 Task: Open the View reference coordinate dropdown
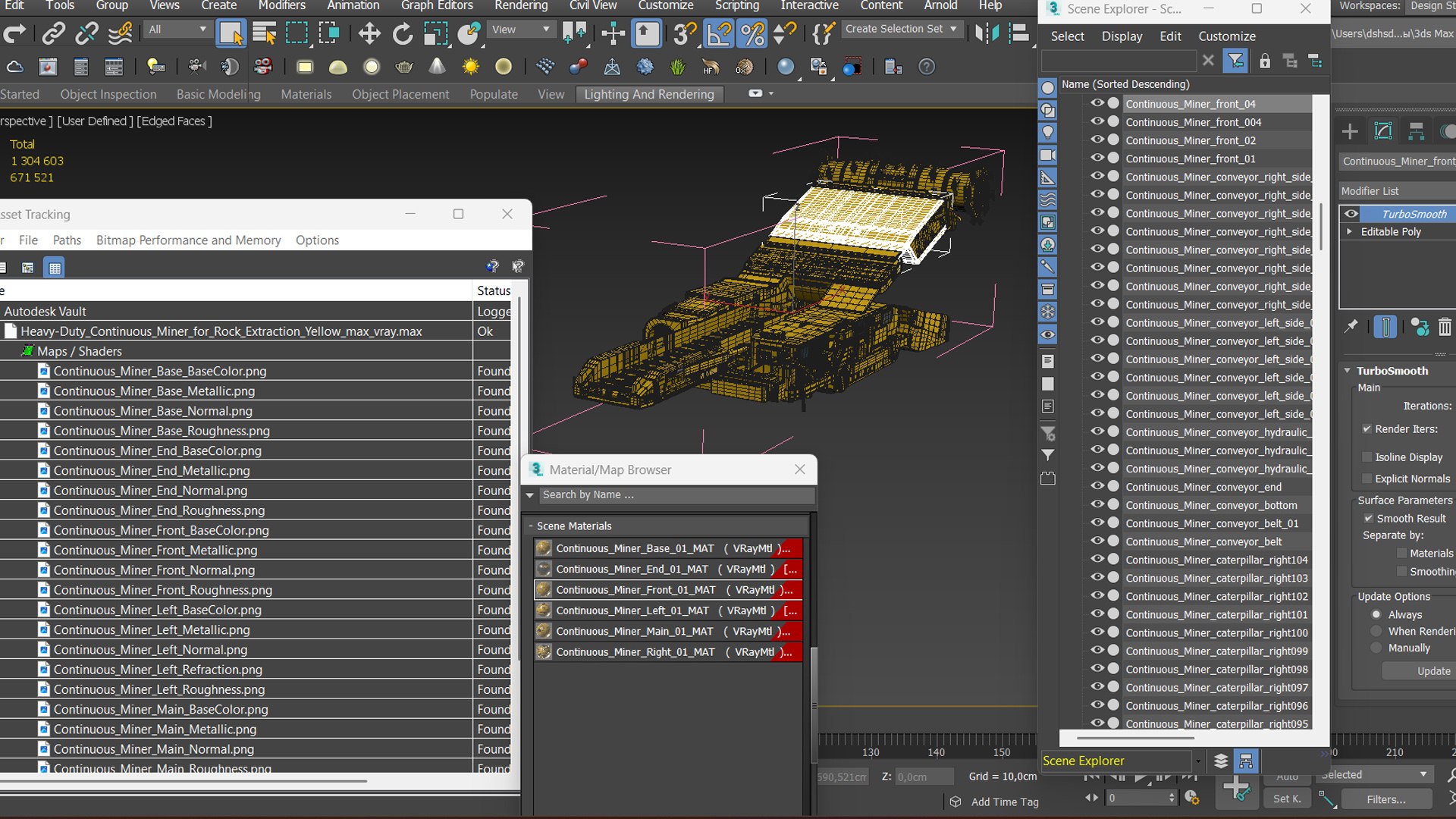point(520,30)
